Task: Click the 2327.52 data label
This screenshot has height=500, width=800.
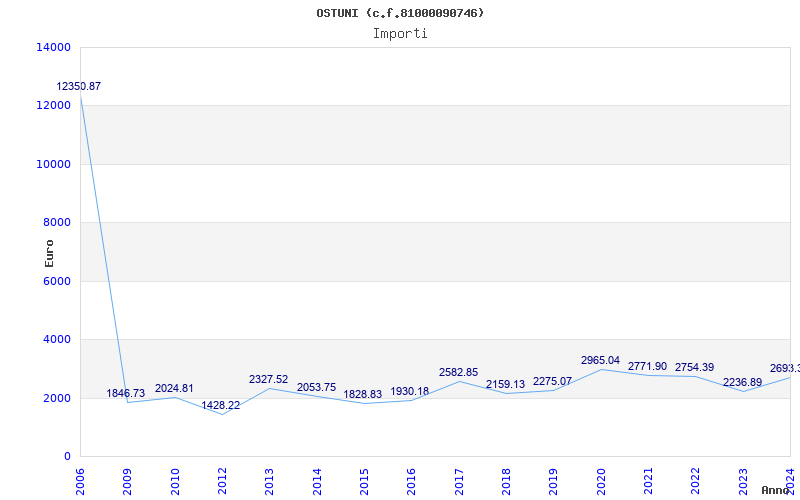Action: click(268, 379)
